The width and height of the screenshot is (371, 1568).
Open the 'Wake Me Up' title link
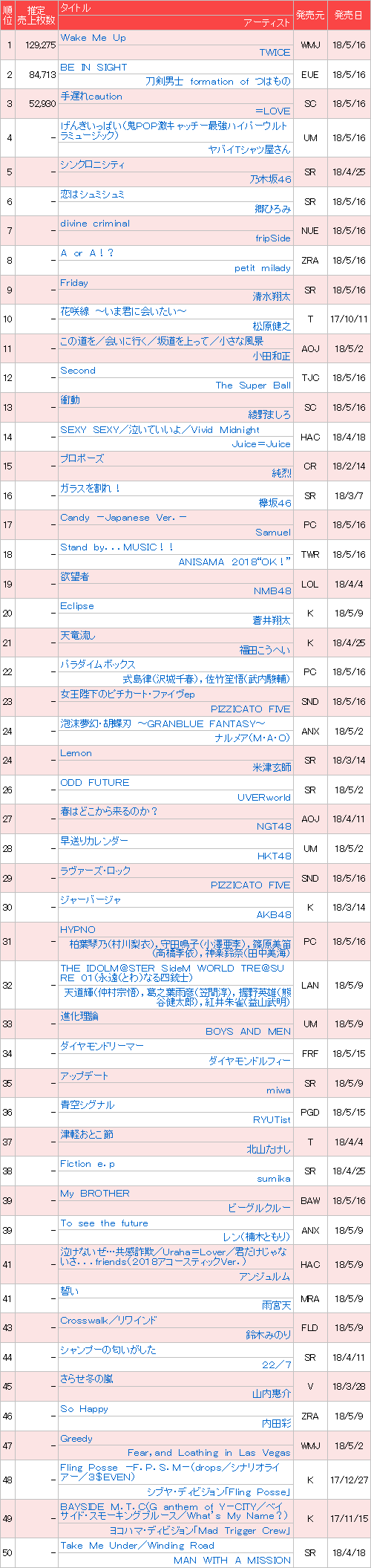93,38
